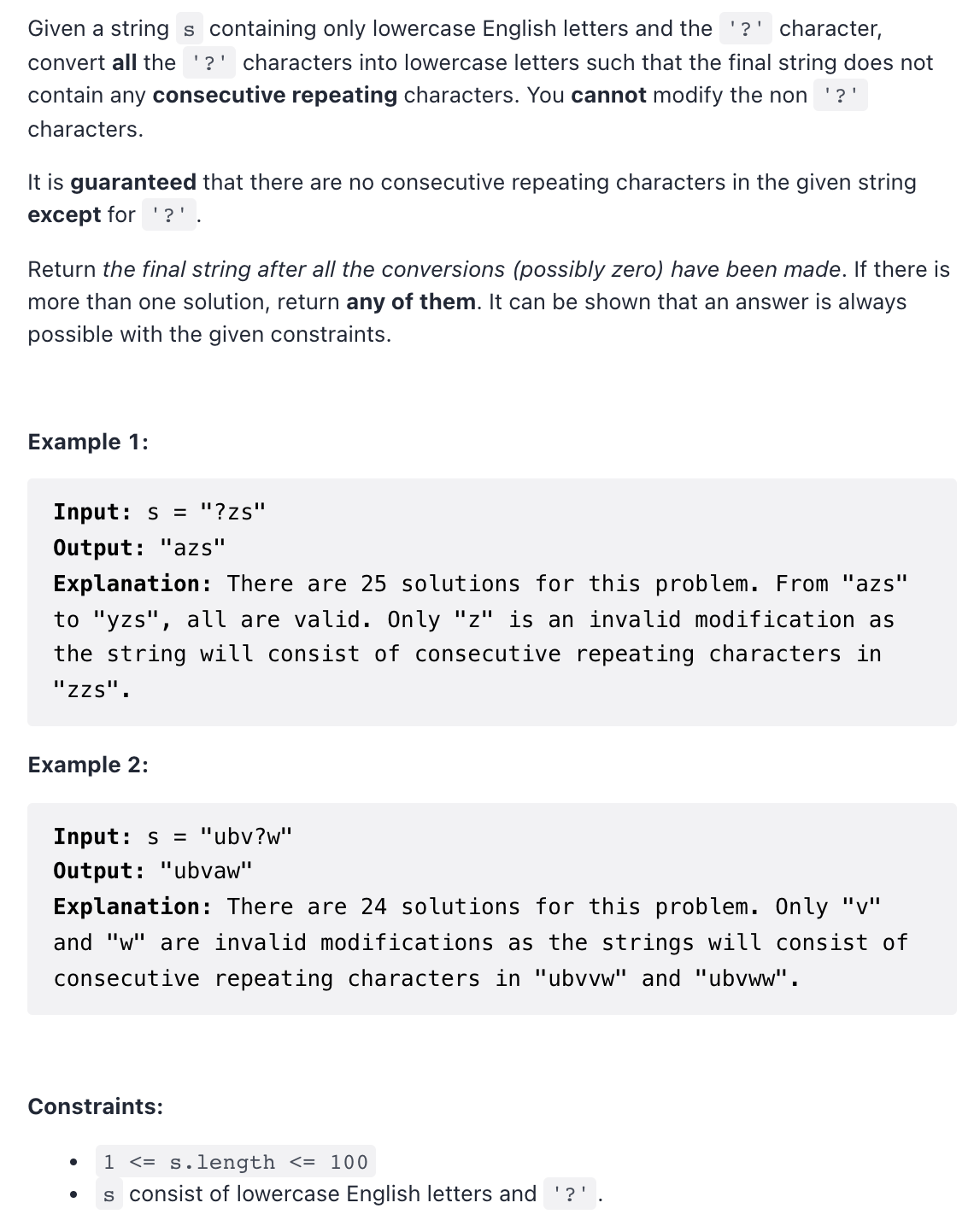Click the '1 <= s.length <= 100' constraint
974x1232 pixels.
tap(235, 1162)
